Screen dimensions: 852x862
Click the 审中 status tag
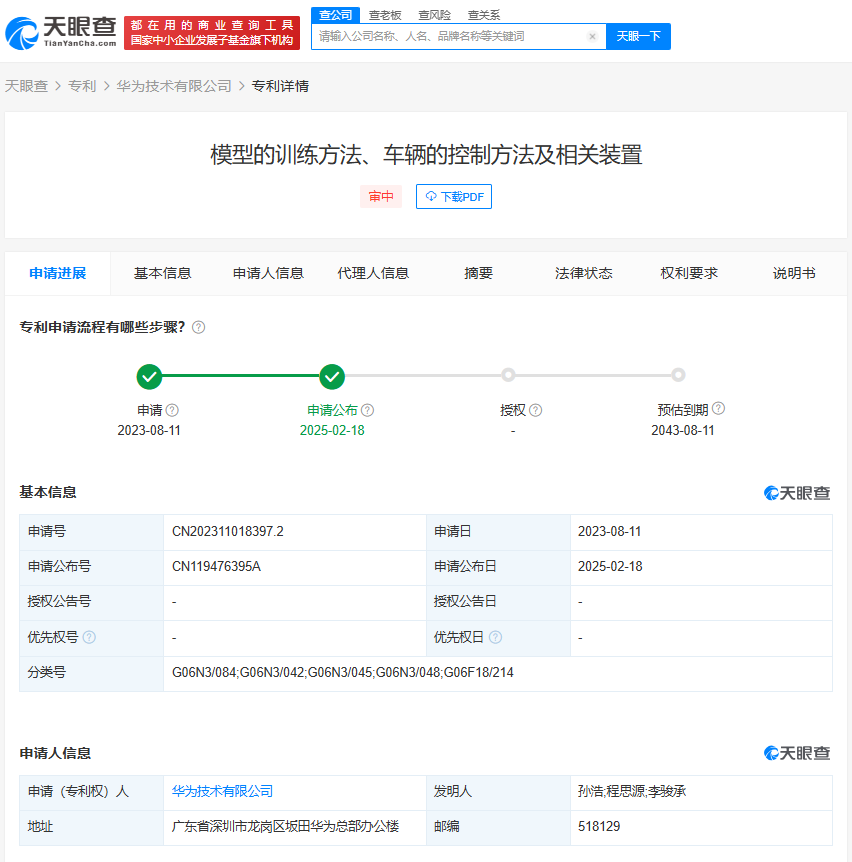coord(381,197)
